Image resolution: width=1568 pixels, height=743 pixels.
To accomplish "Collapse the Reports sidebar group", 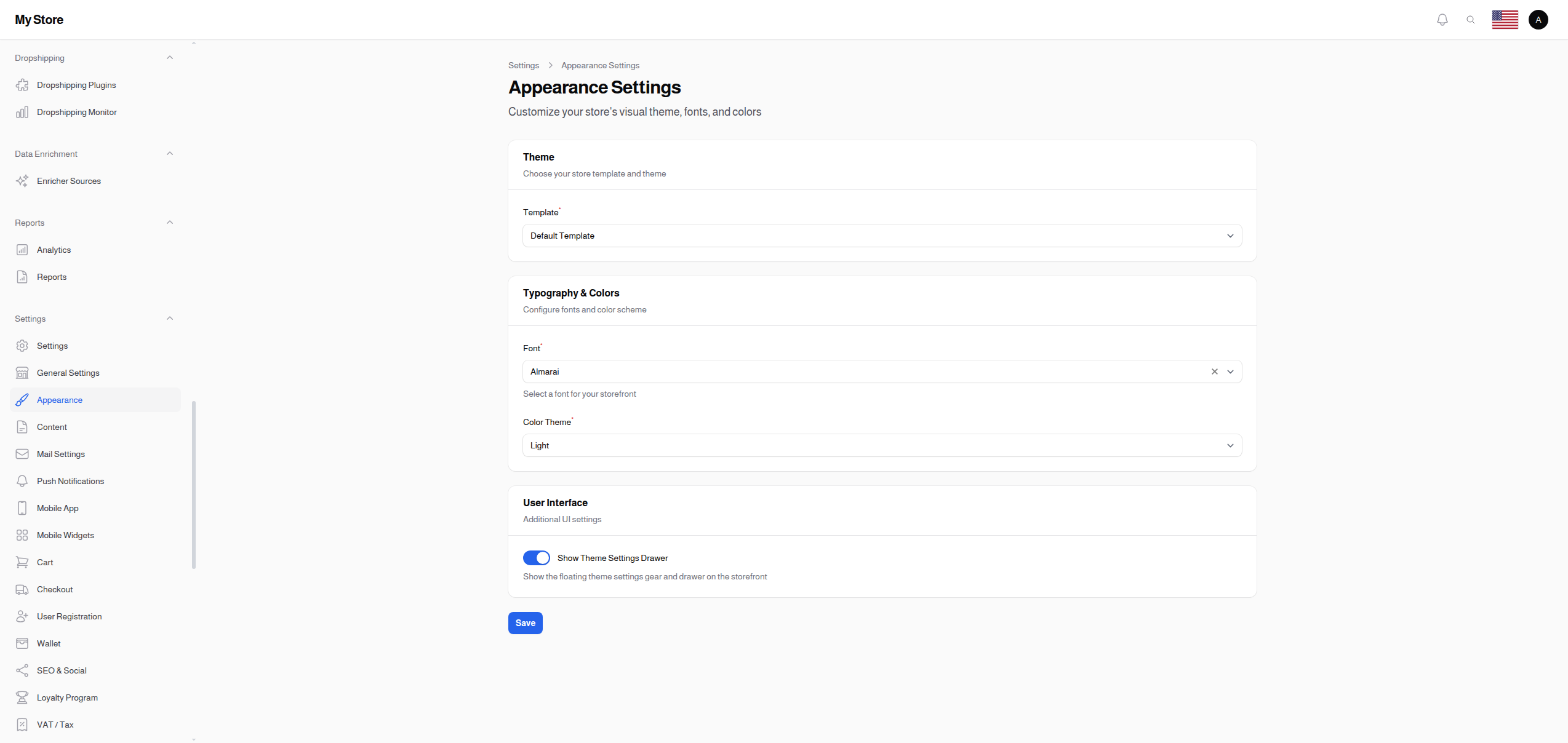I will 170,222.
